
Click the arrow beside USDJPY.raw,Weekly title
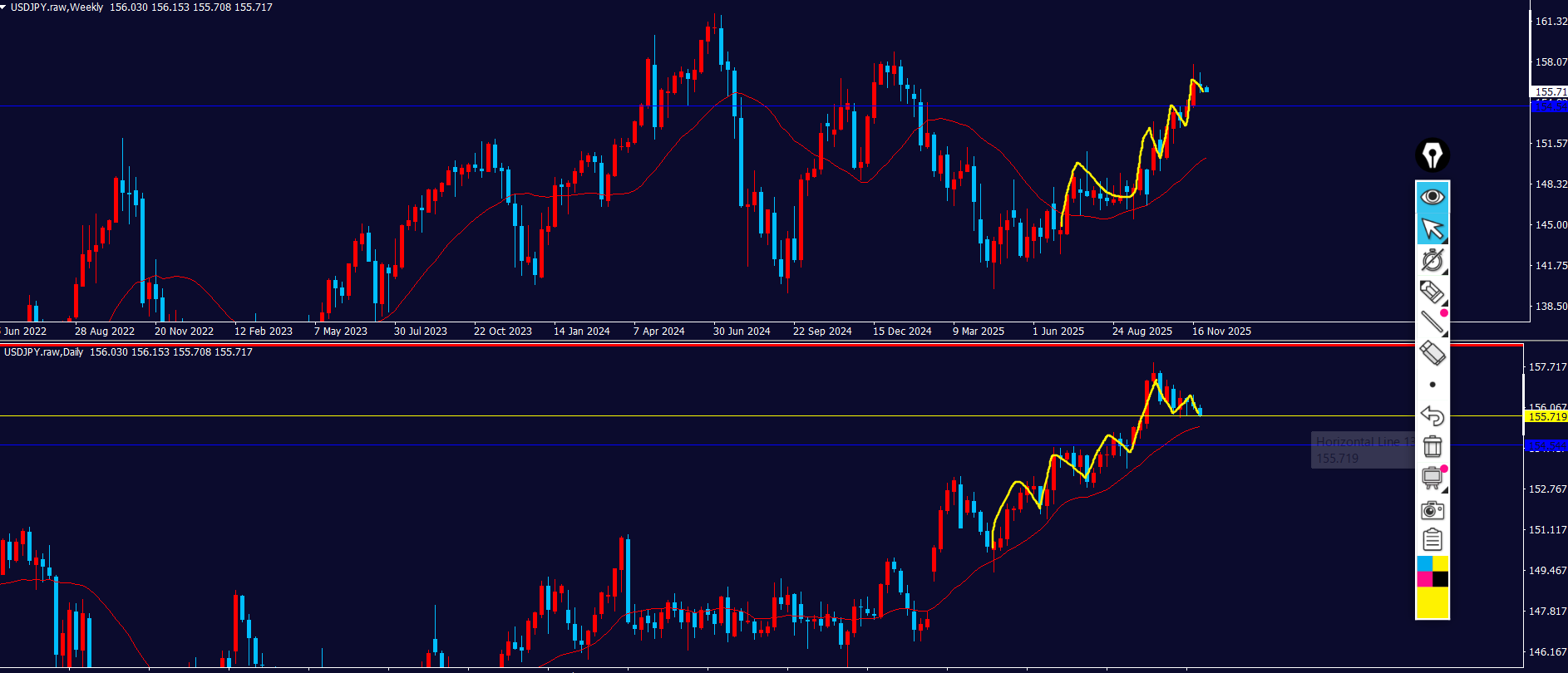click(3, 7)
